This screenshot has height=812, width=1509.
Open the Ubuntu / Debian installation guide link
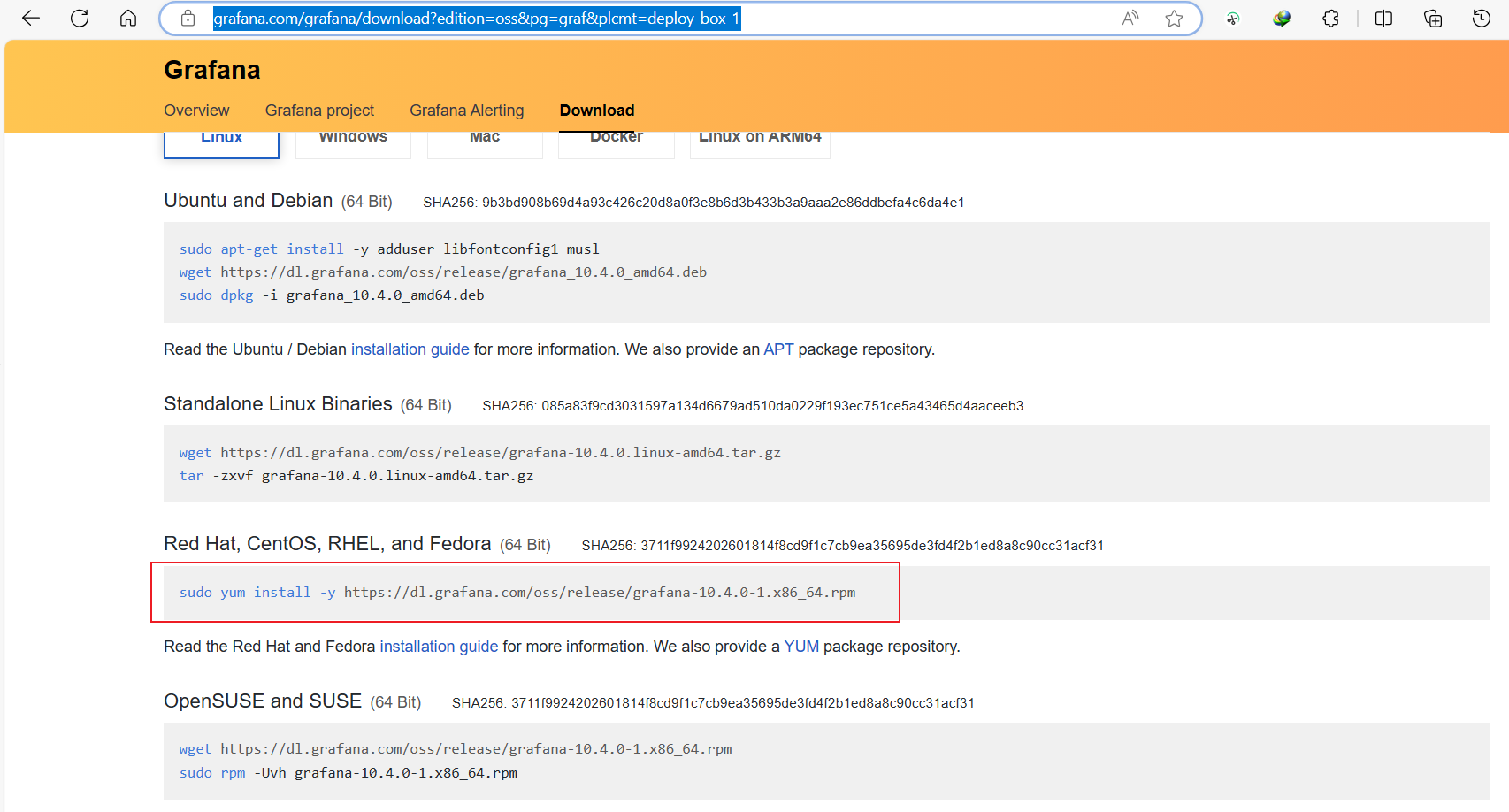point(410,349)
